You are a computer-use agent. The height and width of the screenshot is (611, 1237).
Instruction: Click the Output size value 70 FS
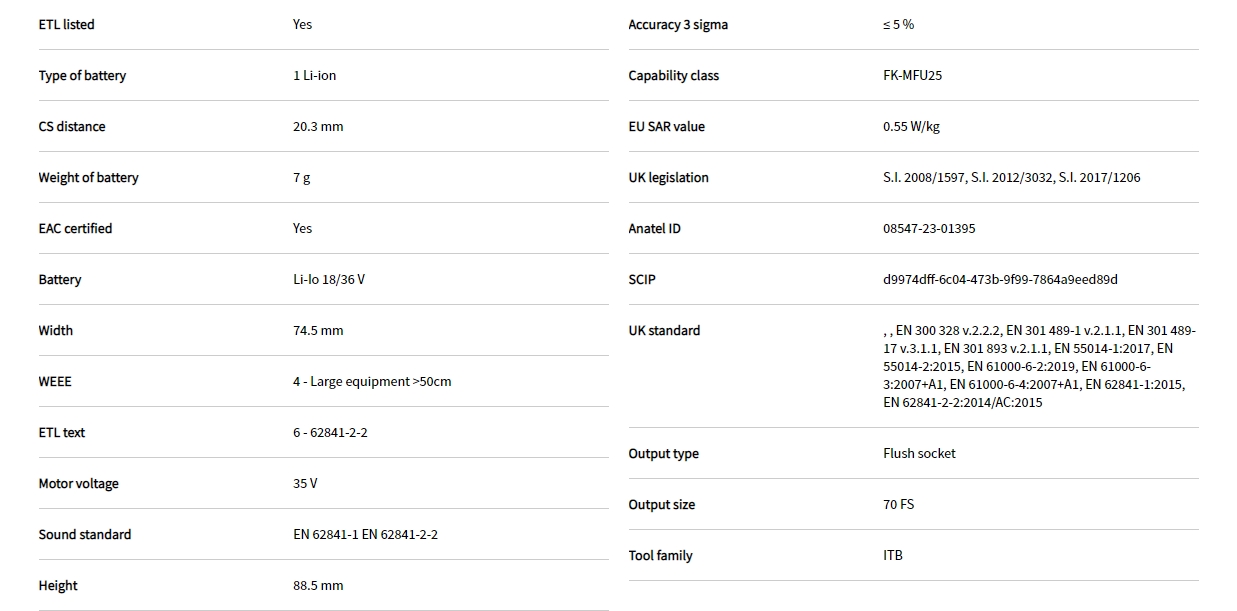pyautogui.click(x=898, y=505)
